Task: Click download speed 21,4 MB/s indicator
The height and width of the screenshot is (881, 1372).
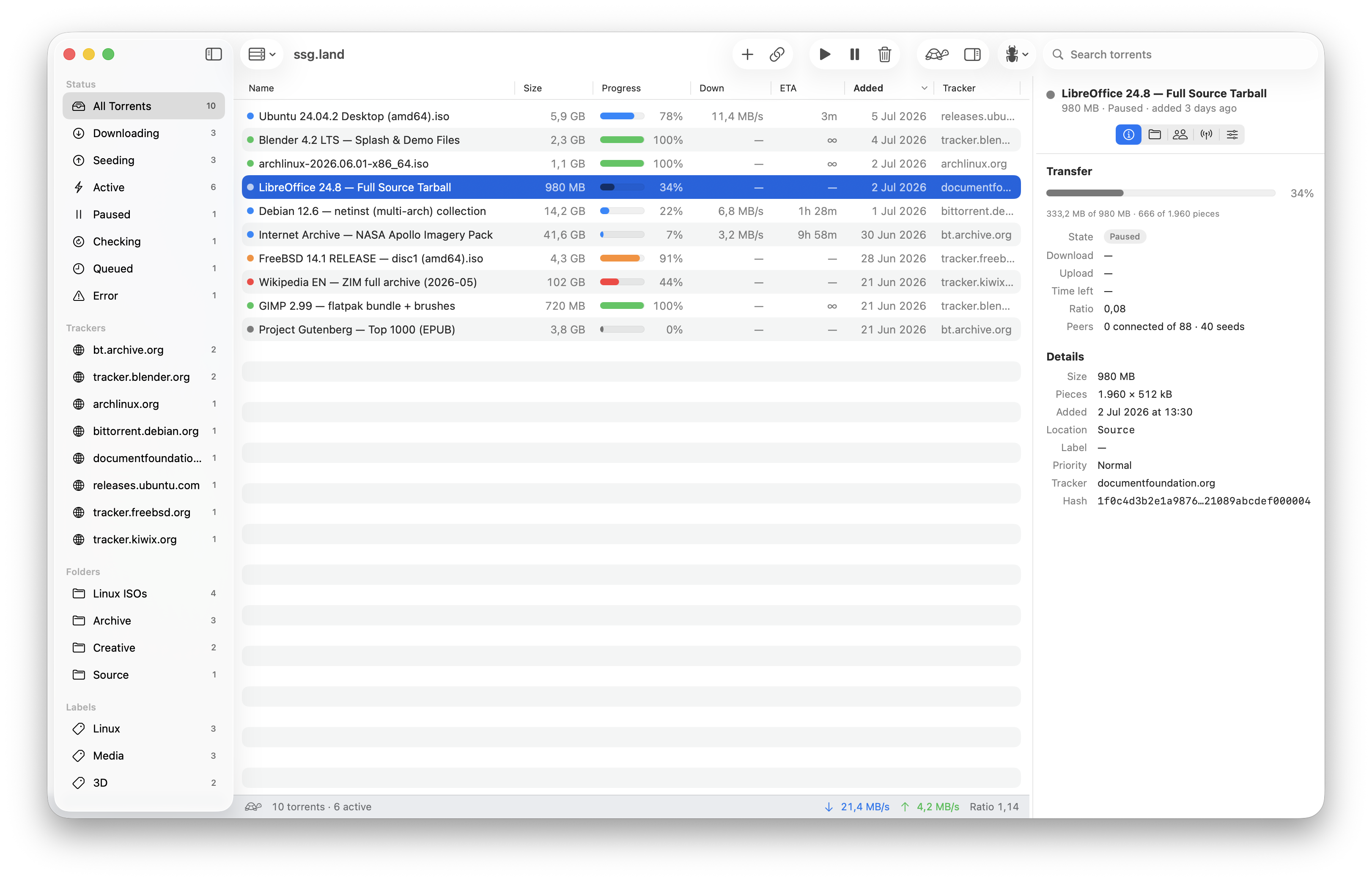Action: point(857,807)
